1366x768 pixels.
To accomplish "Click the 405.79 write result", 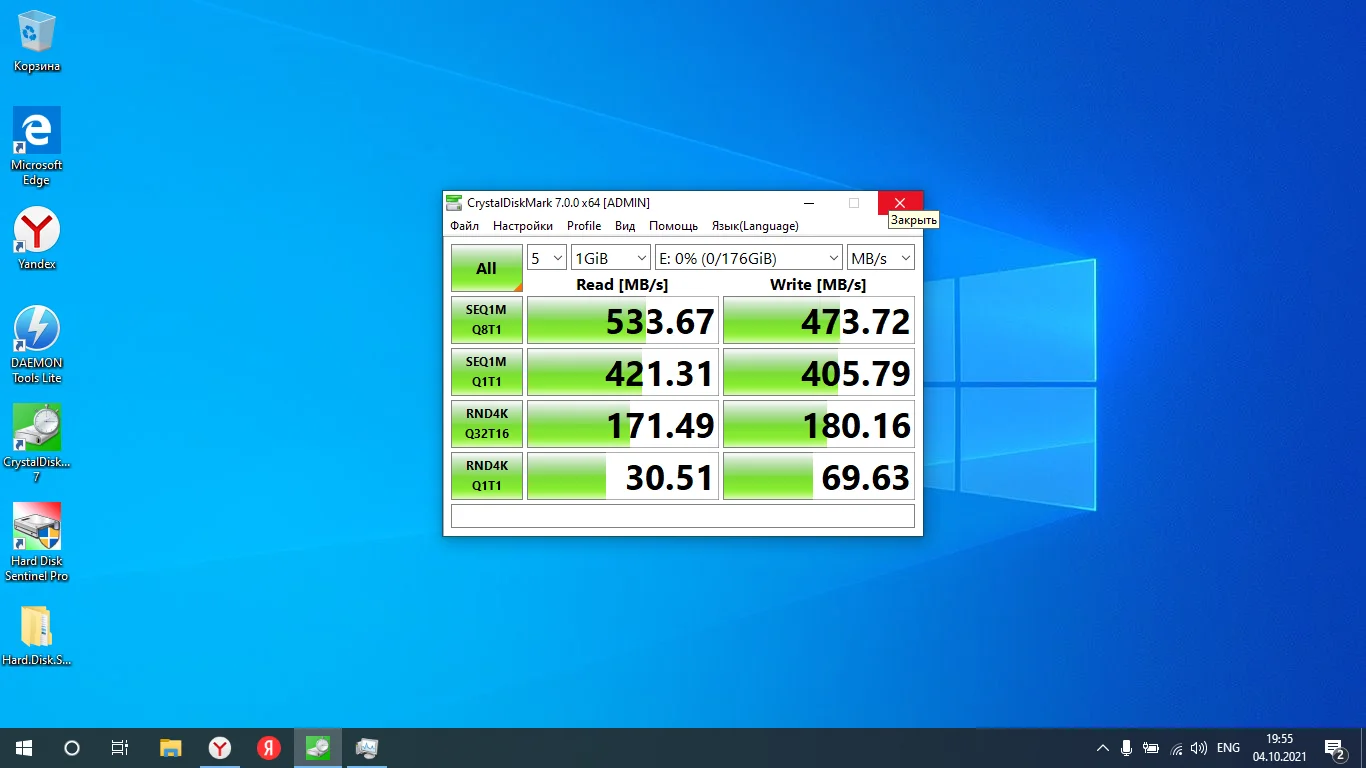I will [x=819, y=373].
